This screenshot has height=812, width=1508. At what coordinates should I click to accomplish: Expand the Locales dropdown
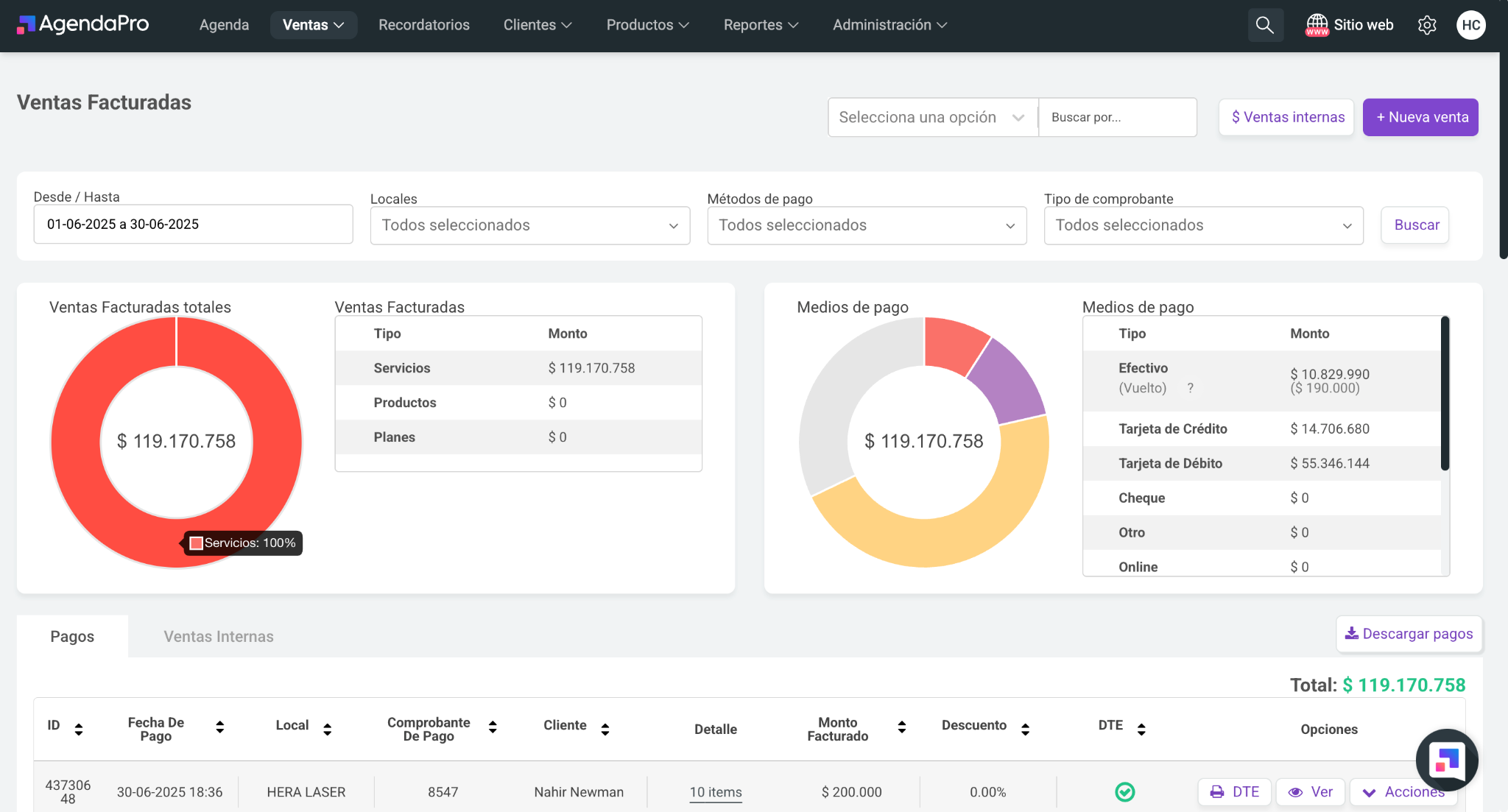coord(529,225)
